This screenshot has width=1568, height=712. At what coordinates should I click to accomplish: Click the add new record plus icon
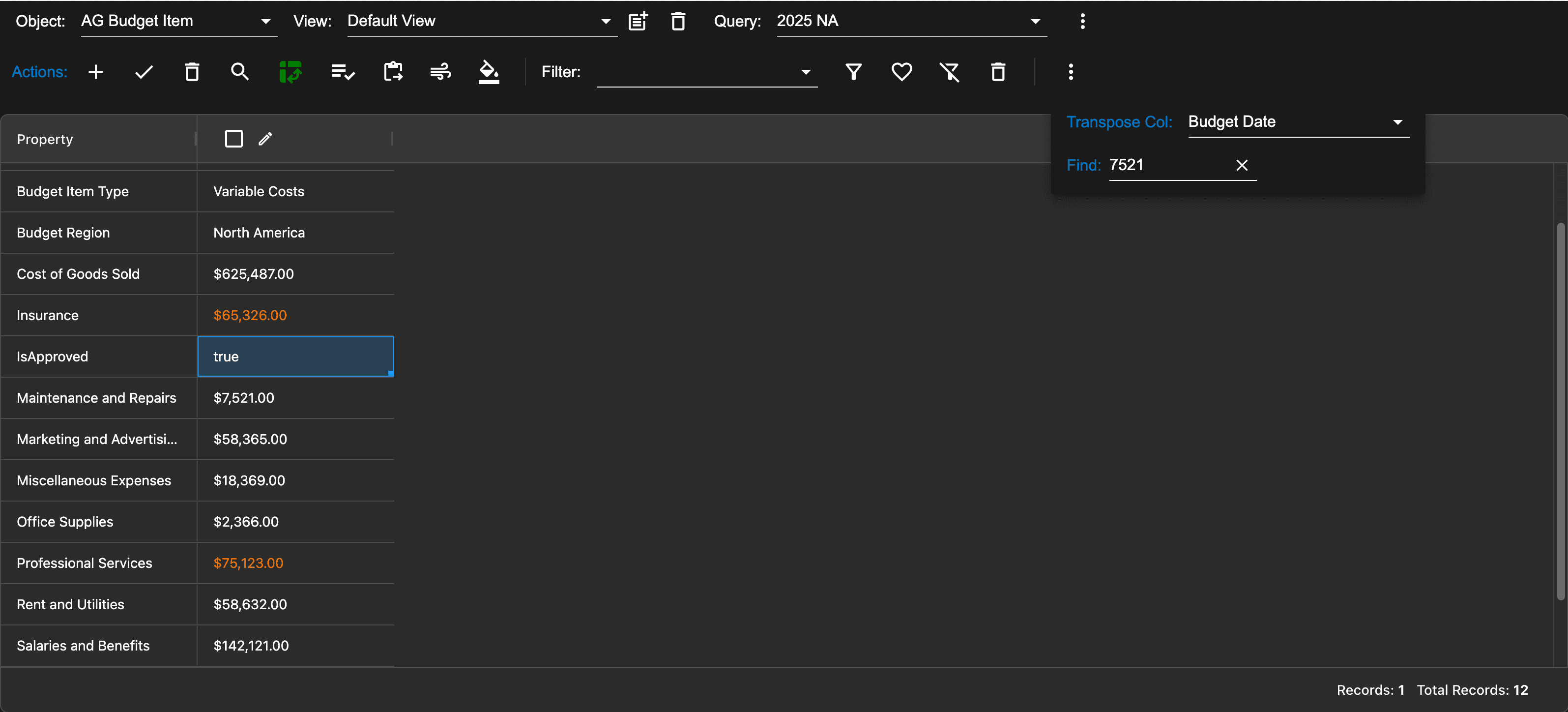pyautogui.click(x=95, y=72)
